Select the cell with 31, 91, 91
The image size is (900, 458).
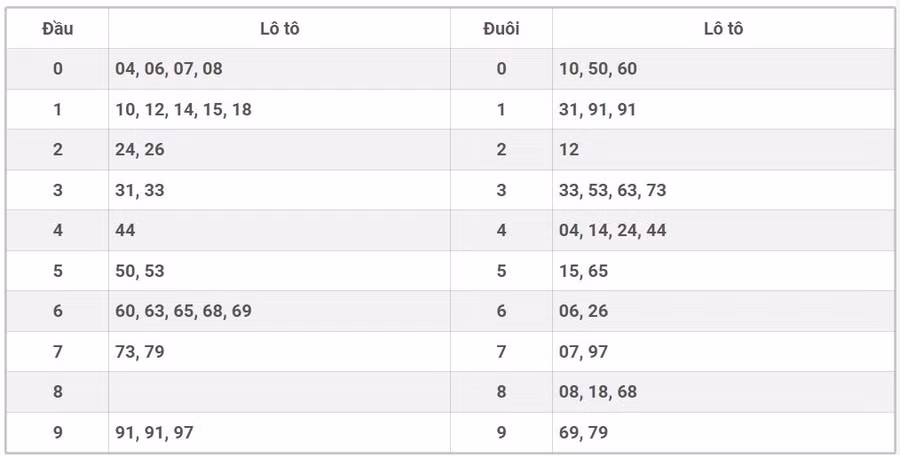598,110
